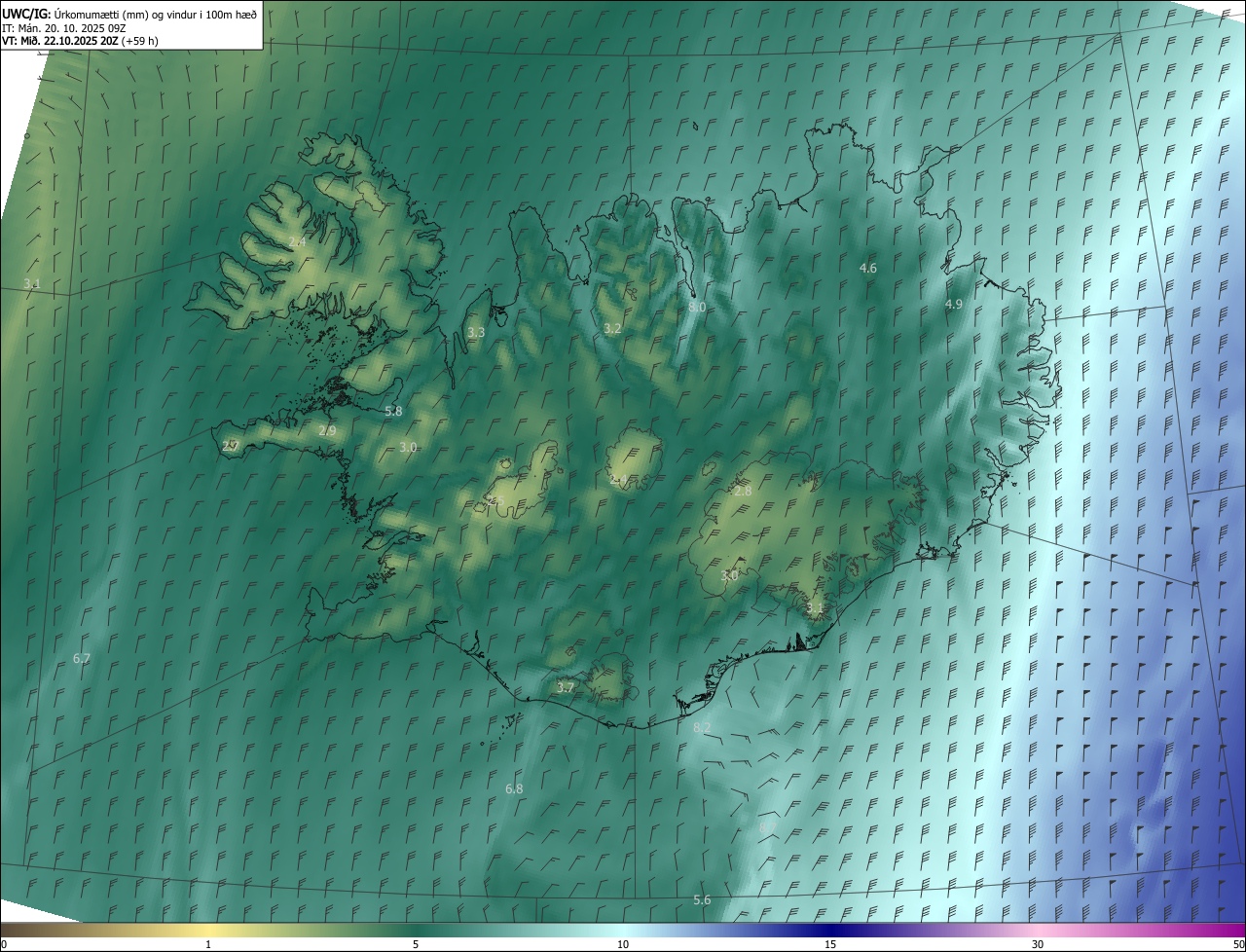Click the 6.7 value label over the ocean
The image size is (1246, 952).
[82, 659]
